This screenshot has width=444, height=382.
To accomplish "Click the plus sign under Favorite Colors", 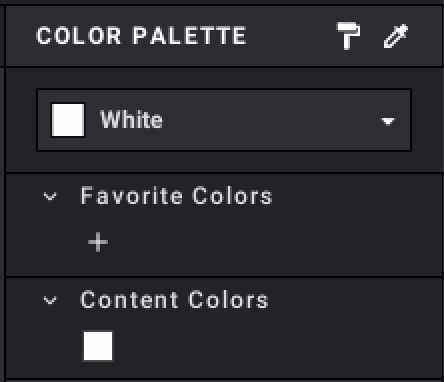I will tap(98, 242).
